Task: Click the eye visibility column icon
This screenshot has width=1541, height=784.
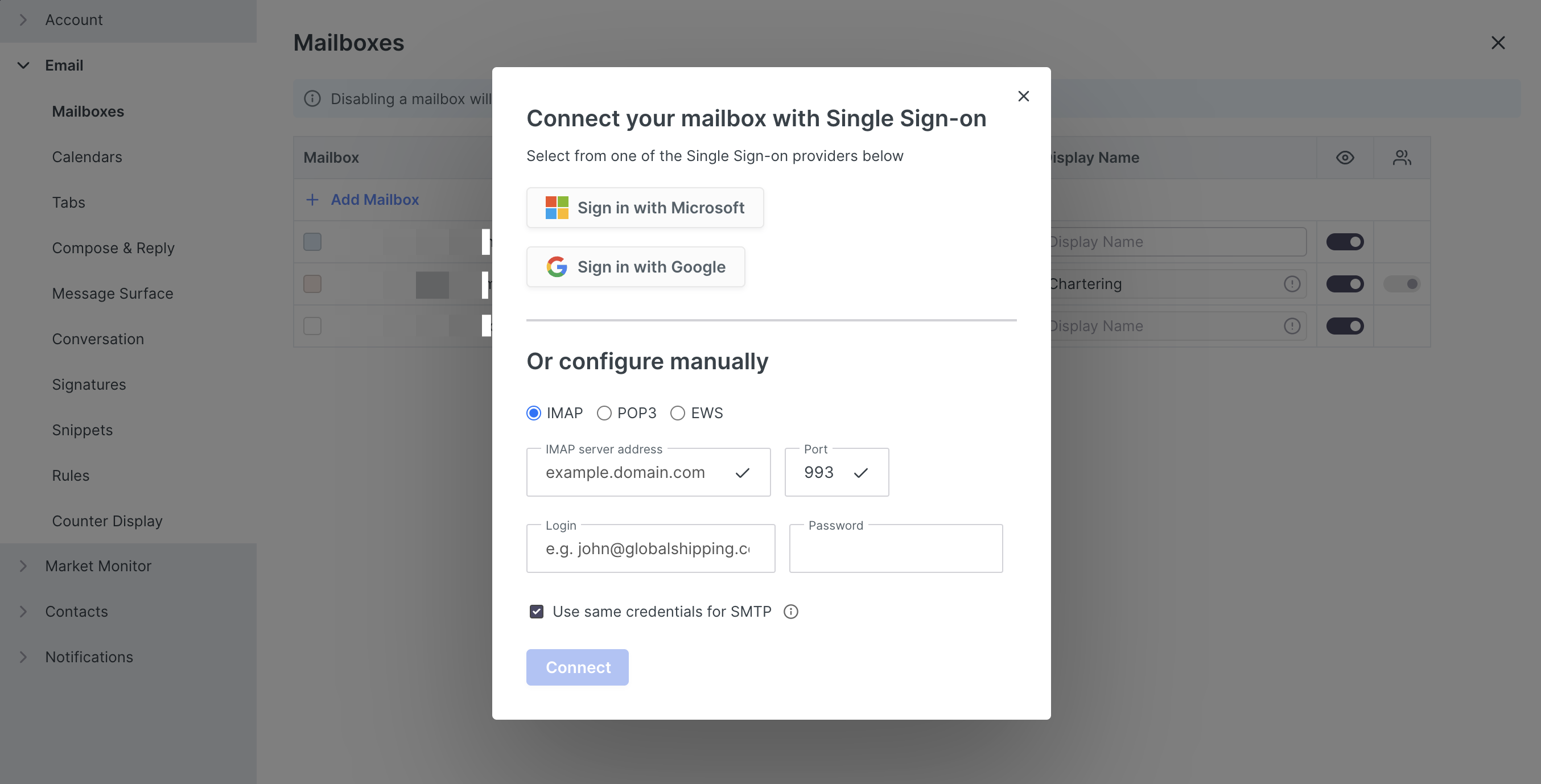Action: point(1345,157)
